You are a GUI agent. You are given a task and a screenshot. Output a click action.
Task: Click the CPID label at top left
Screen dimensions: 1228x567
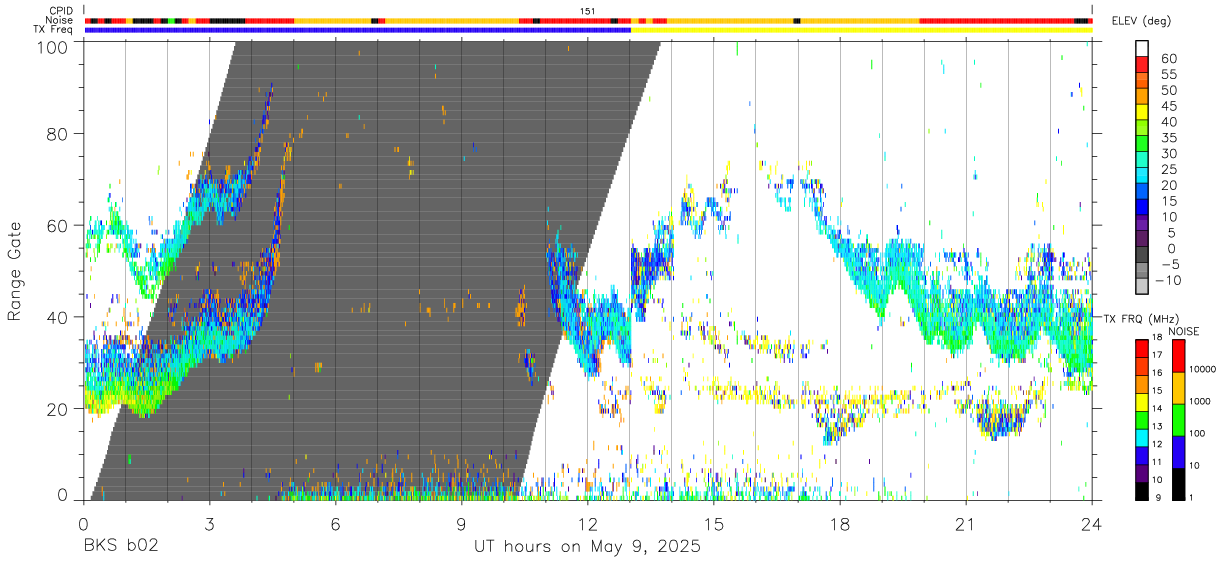click(61, 11)
